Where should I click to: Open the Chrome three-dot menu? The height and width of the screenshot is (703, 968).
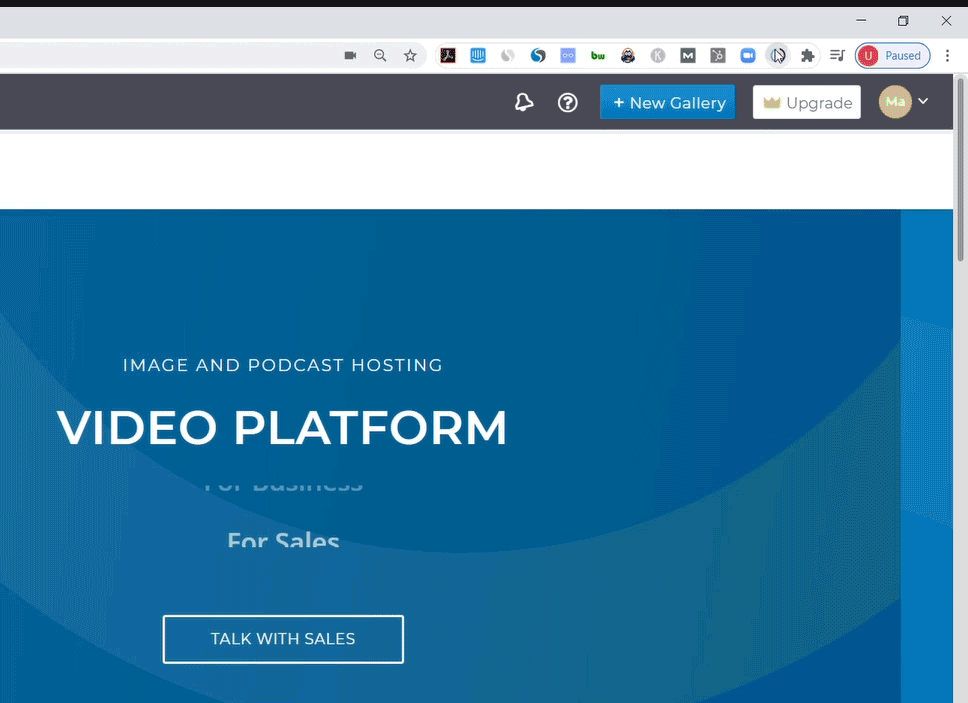947,56
